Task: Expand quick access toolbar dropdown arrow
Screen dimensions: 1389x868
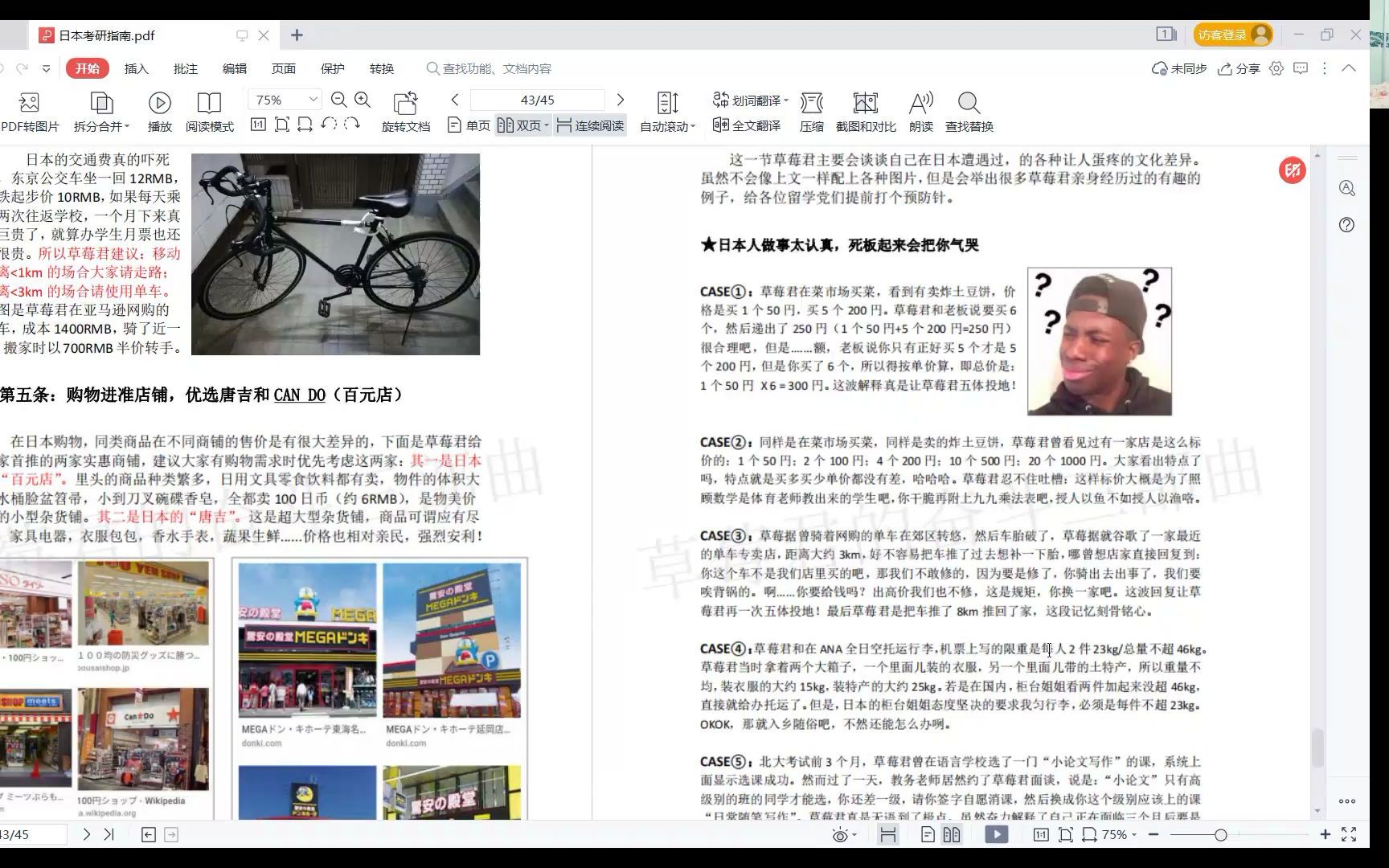Action: 46,69
